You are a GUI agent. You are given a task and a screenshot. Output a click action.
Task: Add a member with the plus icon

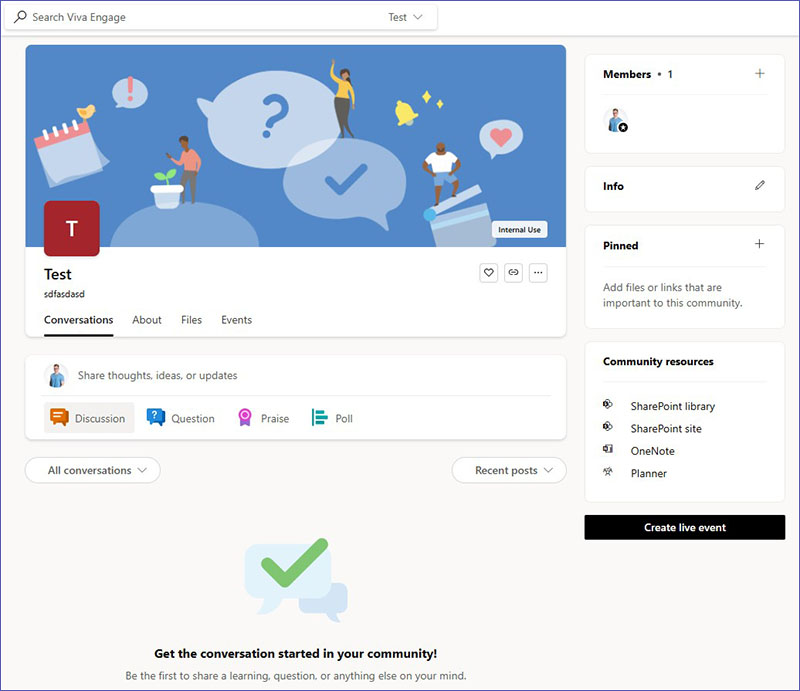click(759, 73)
